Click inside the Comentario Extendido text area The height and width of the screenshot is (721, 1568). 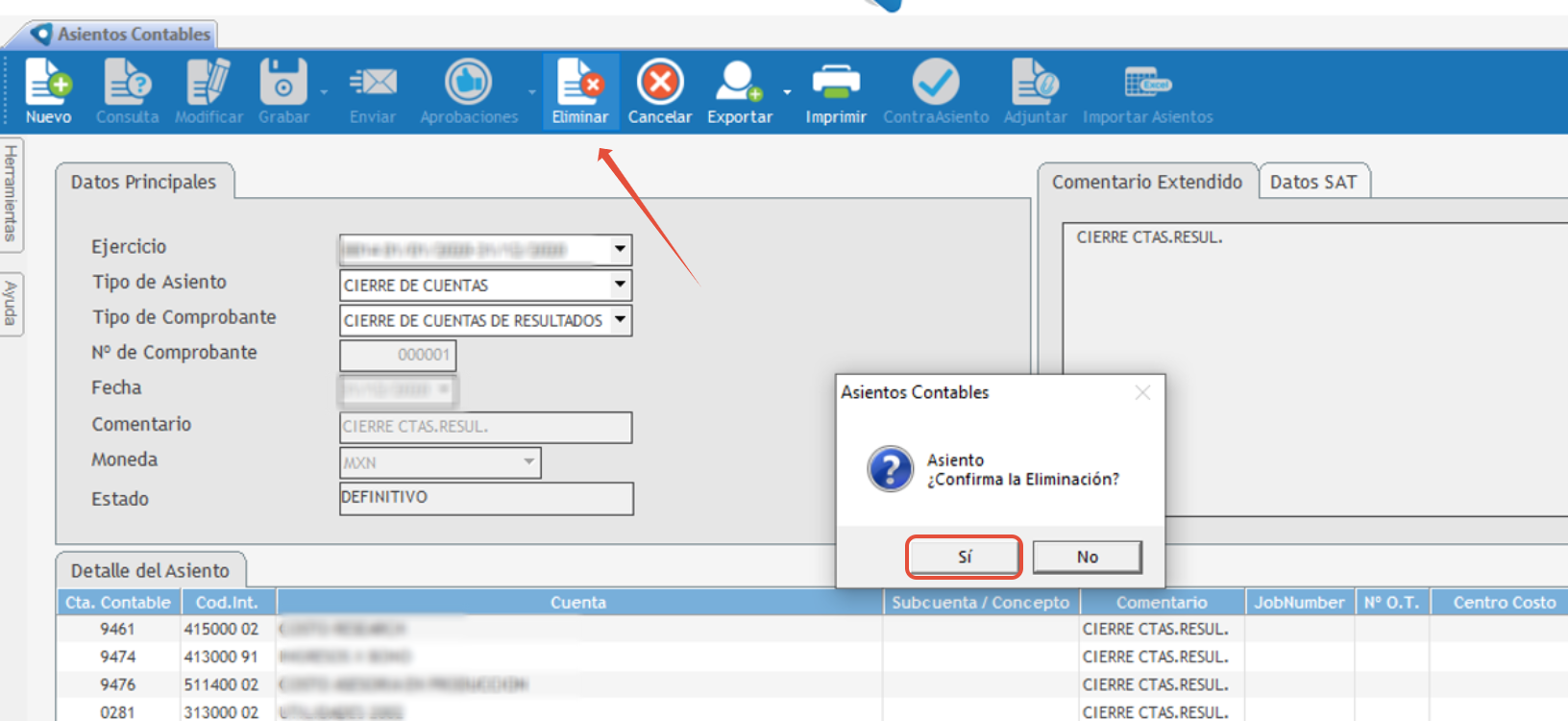coord(1314,370)
